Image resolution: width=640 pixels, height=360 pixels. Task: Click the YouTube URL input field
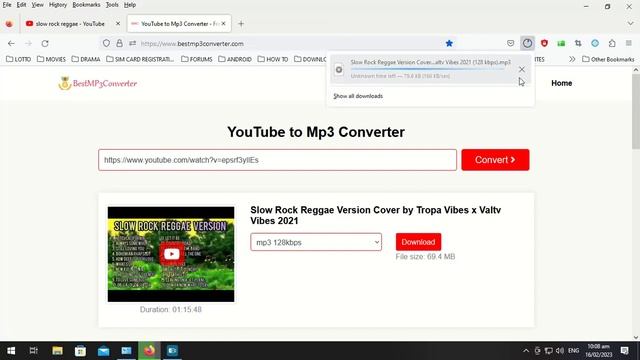pos(277,160)
